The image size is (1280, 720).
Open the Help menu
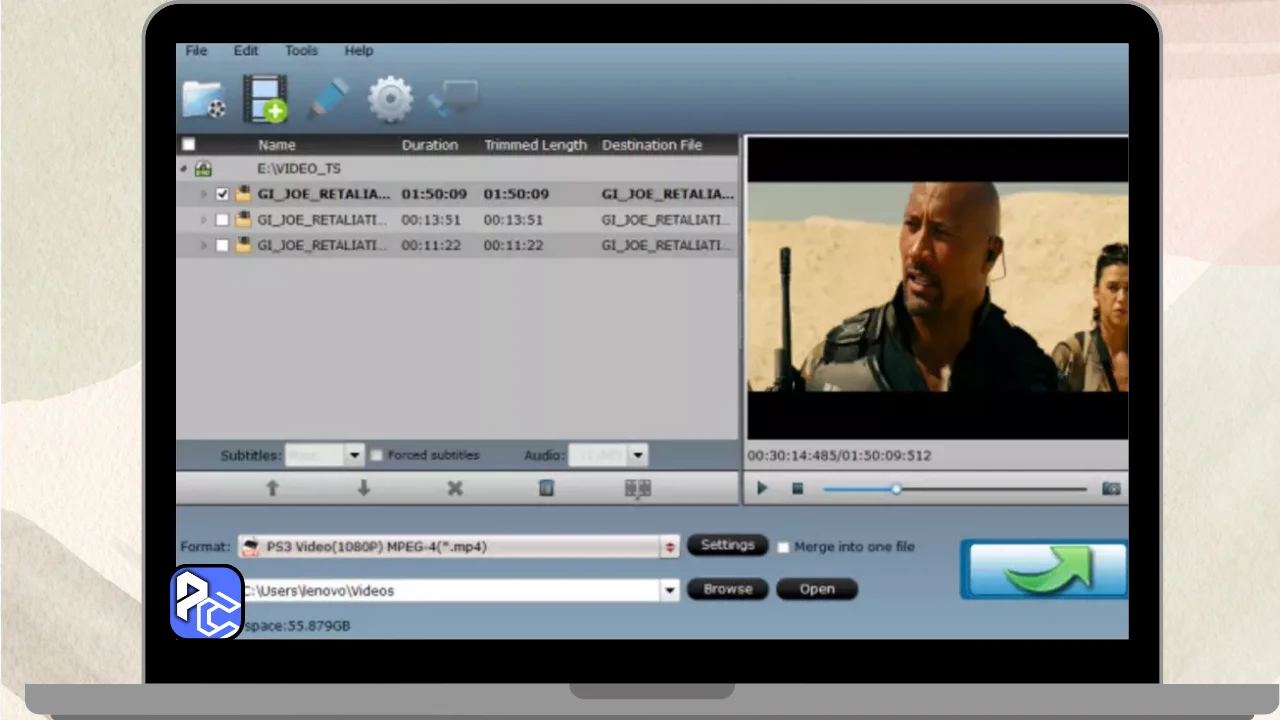[x=359, y=51]
